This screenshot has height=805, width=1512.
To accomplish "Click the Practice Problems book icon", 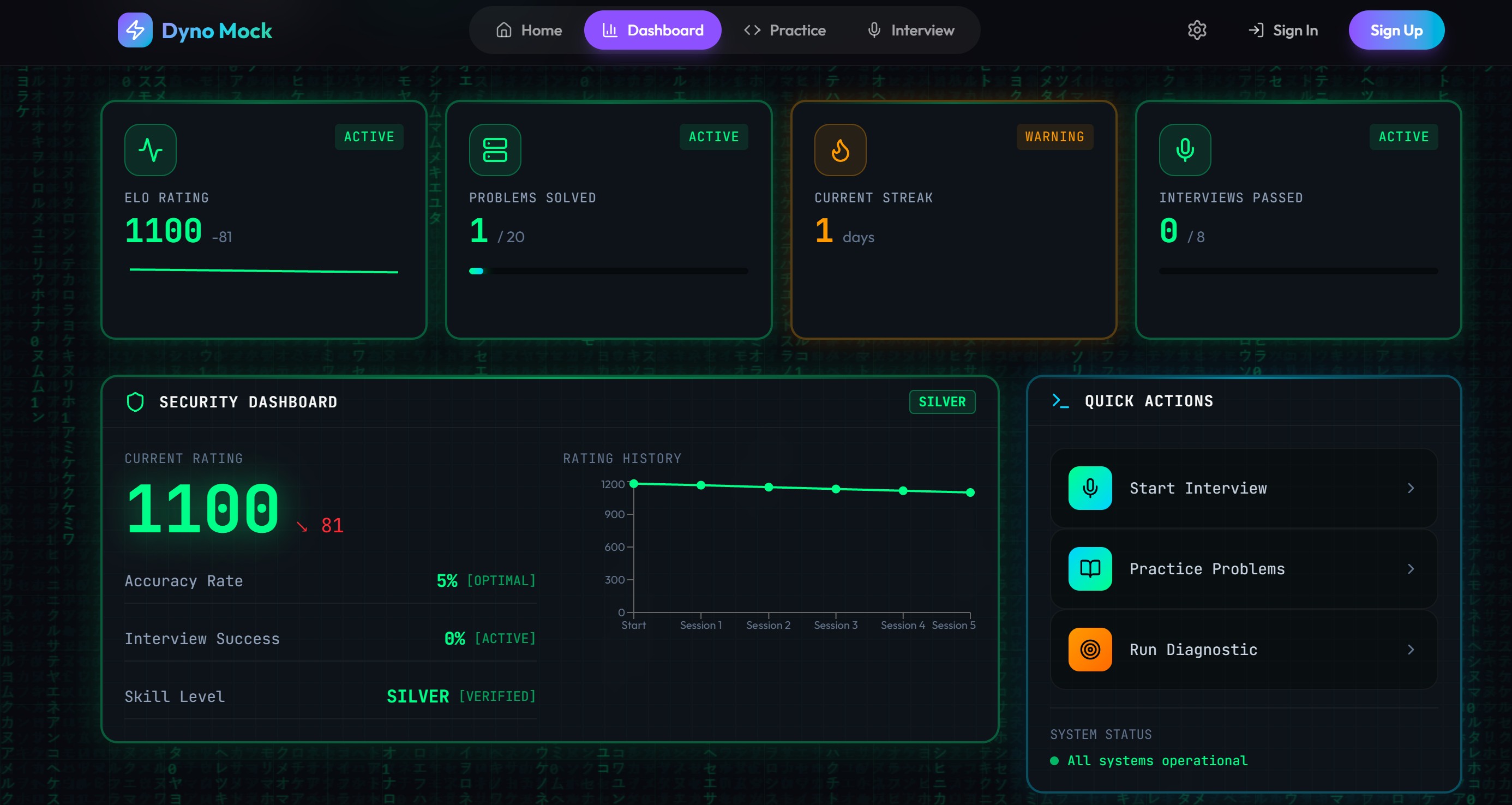I will click(x=1090, y=568).
